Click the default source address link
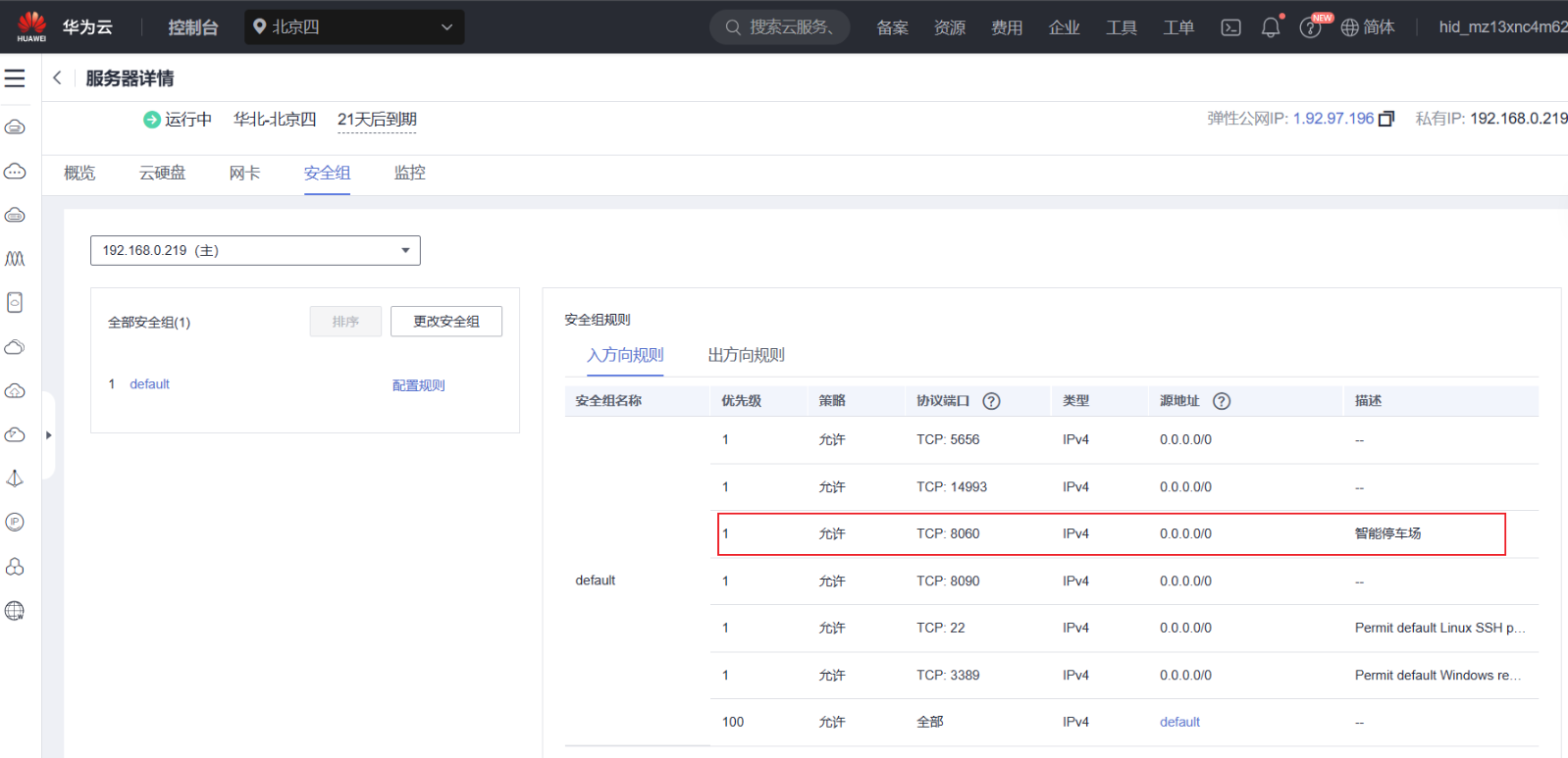 click(x=1179, y=723)
